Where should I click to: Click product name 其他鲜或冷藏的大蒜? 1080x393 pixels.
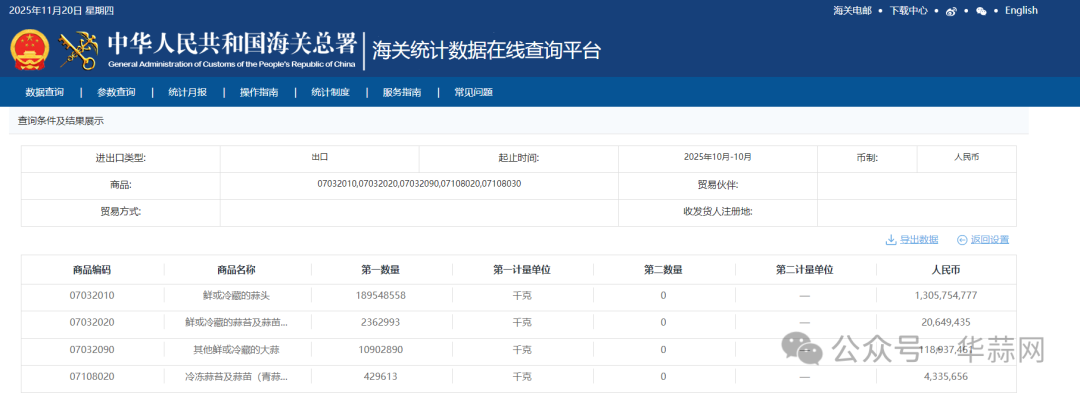[236, 350]
